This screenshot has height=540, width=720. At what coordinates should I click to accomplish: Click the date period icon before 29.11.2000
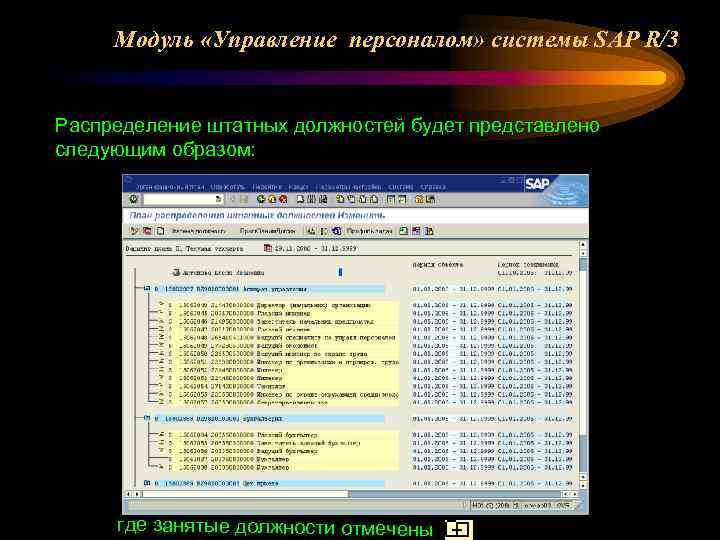[x=267, y=248]
